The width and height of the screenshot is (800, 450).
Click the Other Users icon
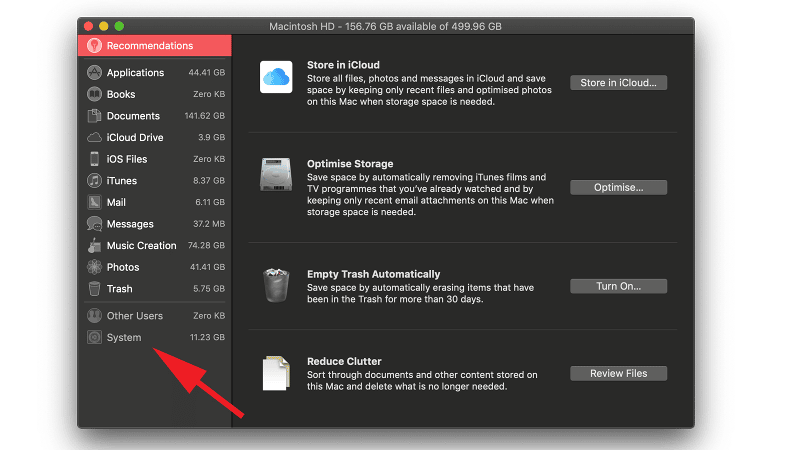tap(94, 315)
